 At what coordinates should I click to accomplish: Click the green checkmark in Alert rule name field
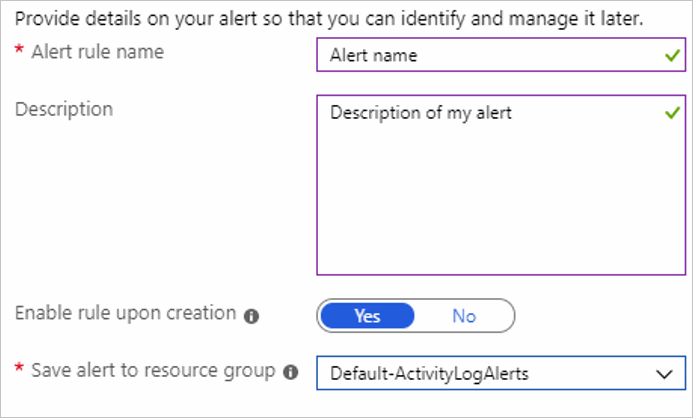click(x=671, y=56)
